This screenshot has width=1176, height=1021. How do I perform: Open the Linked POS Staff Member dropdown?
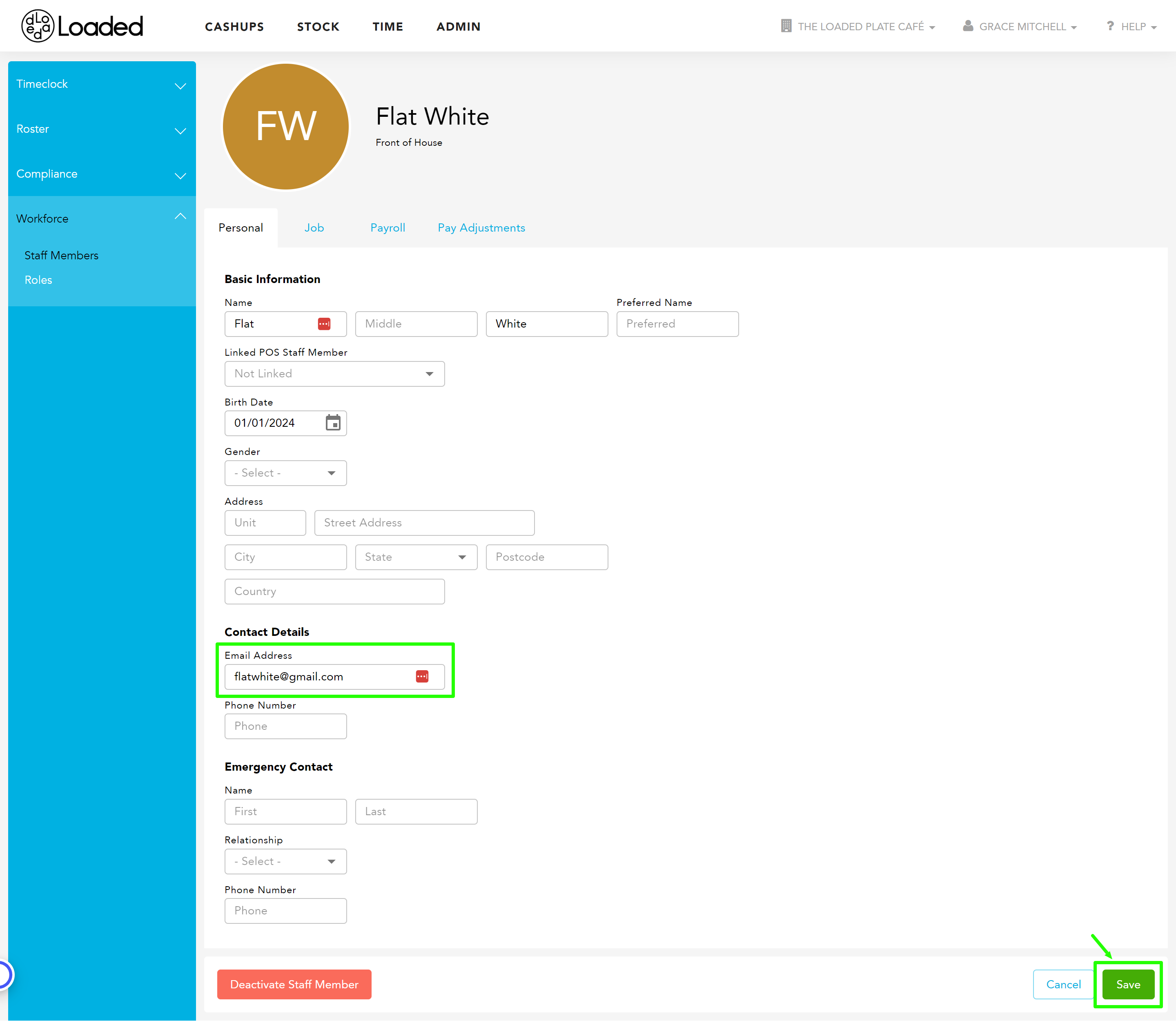pos(334,374)
